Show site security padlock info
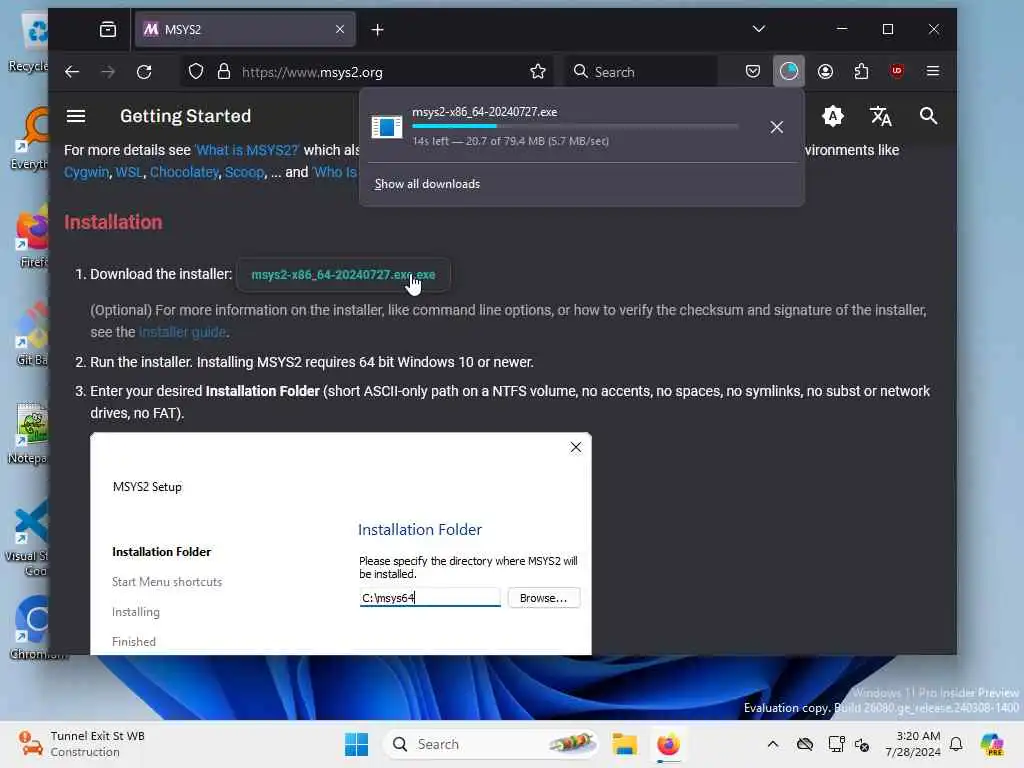The width and height of the screenshot is (1024, 768). [x=223, y=72]
